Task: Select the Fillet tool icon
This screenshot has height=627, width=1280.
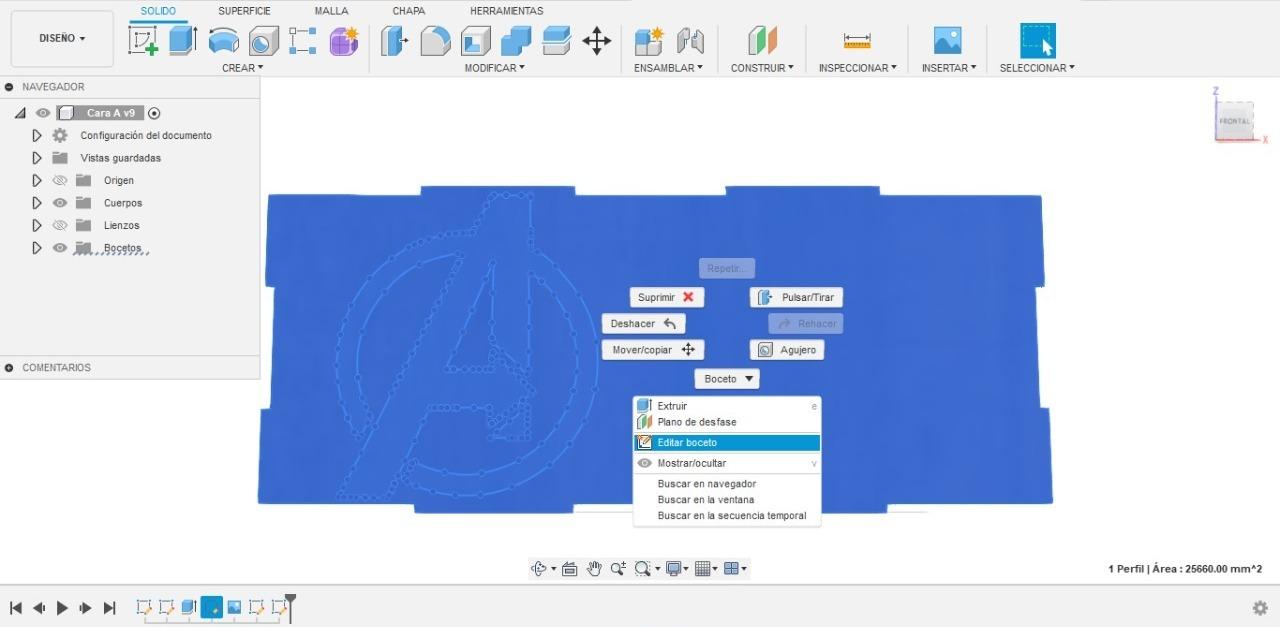Action: tap(435, 41)
